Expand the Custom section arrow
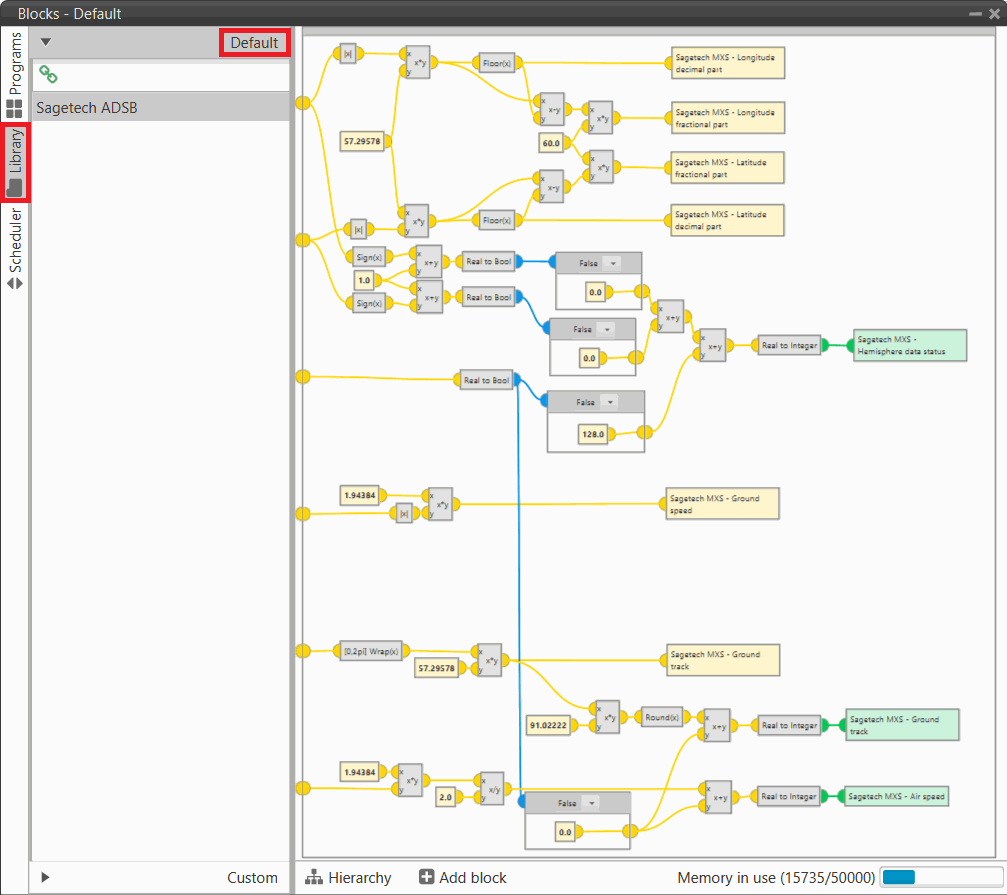 click(x=45, y=877)
